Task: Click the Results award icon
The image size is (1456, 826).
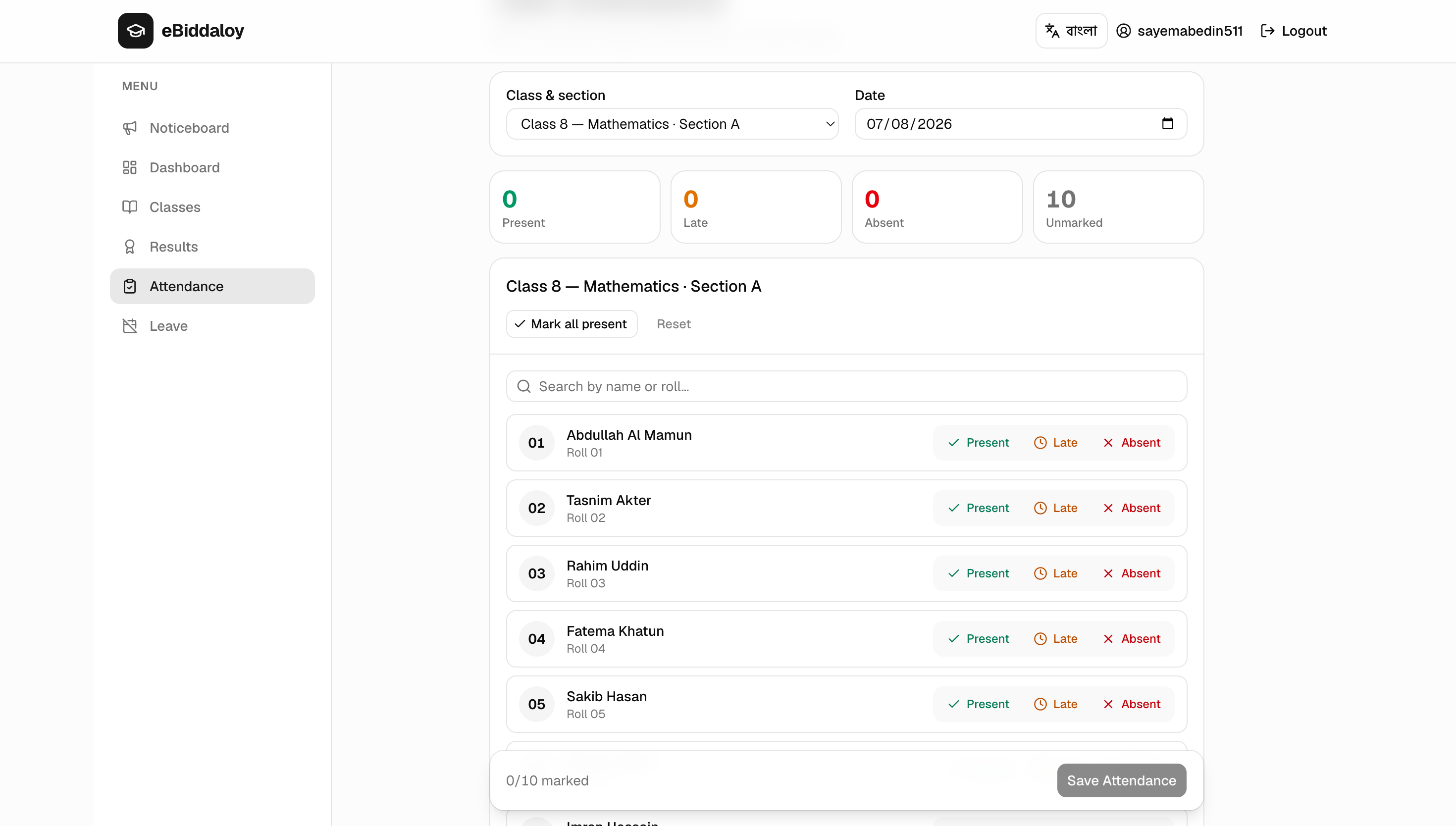Action: pyautogui.click(x=129, y=247)
